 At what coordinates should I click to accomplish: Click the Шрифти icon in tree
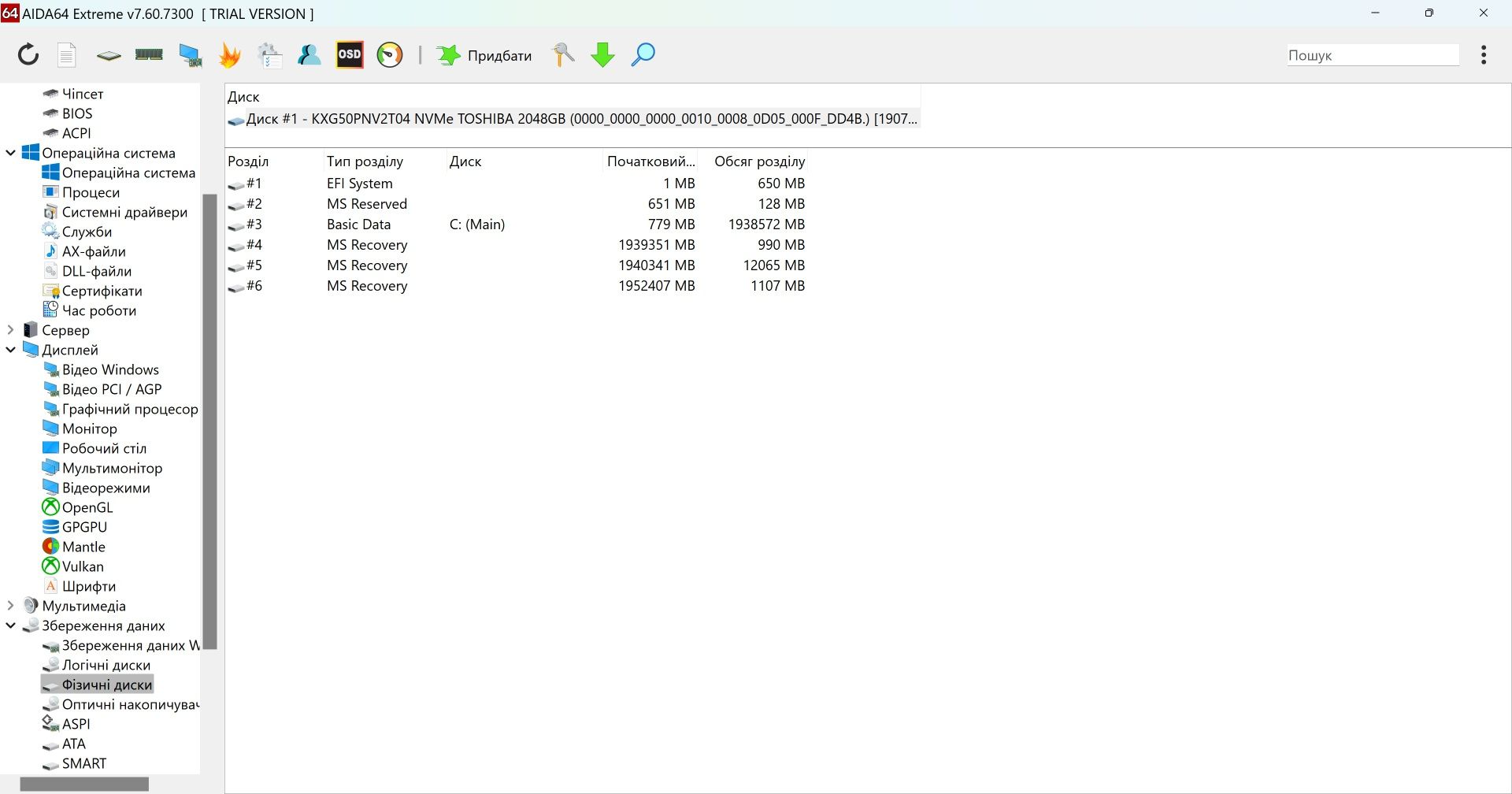[50, 585]
